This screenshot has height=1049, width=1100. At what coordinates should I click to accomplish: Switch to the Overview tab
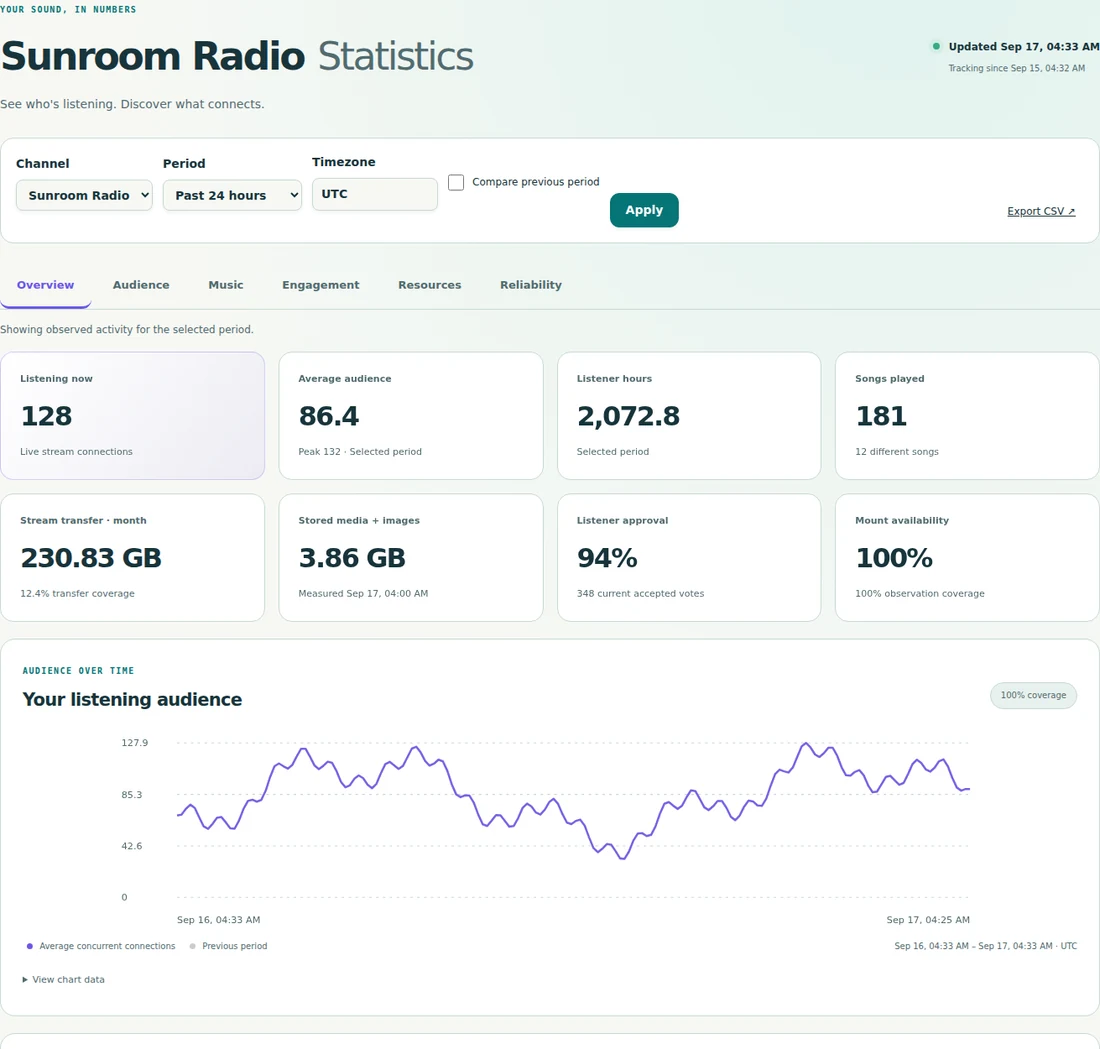pos(46,285)
